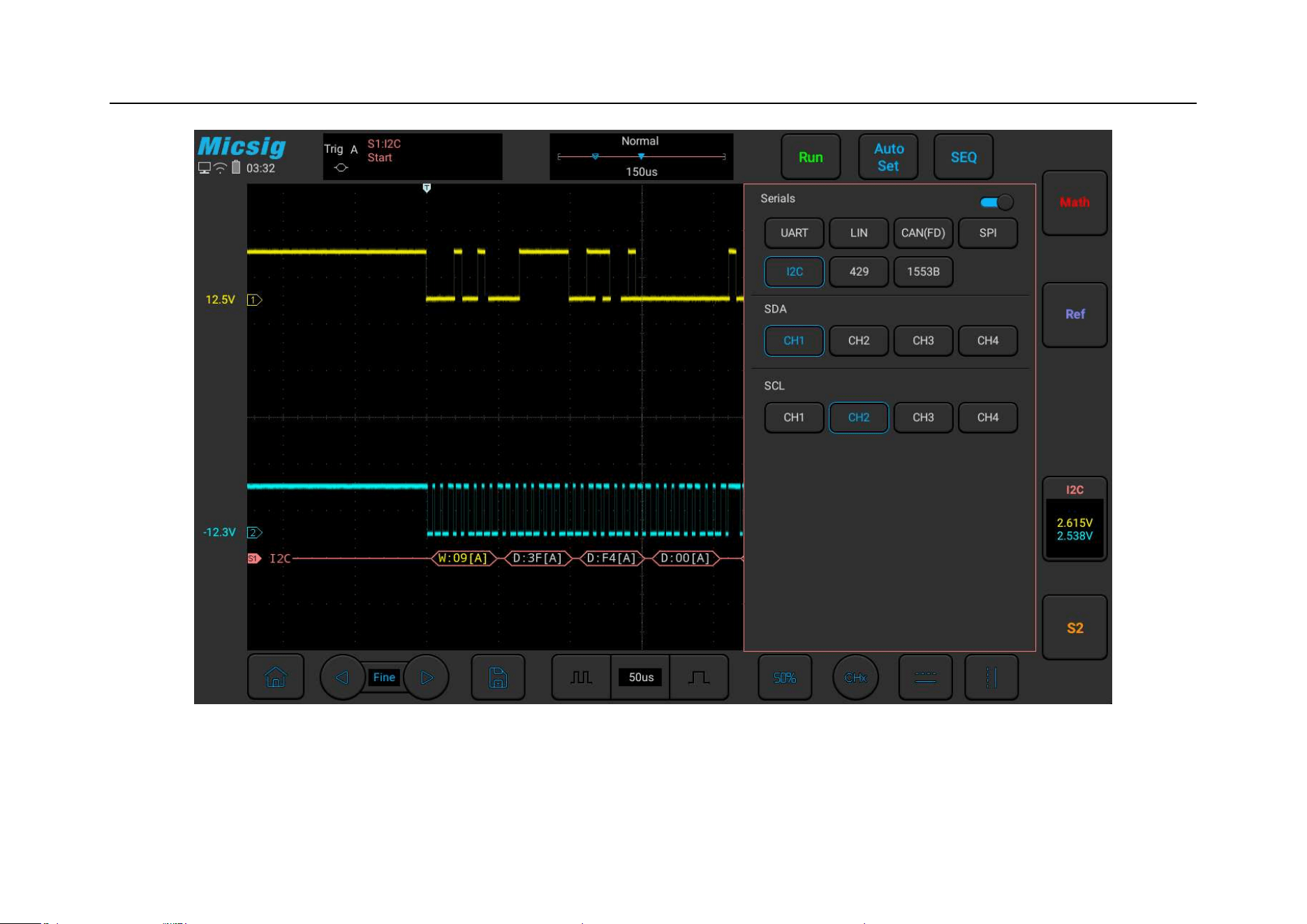
Task: Toggle the Serials decode switch
Action: pos(997,202)
